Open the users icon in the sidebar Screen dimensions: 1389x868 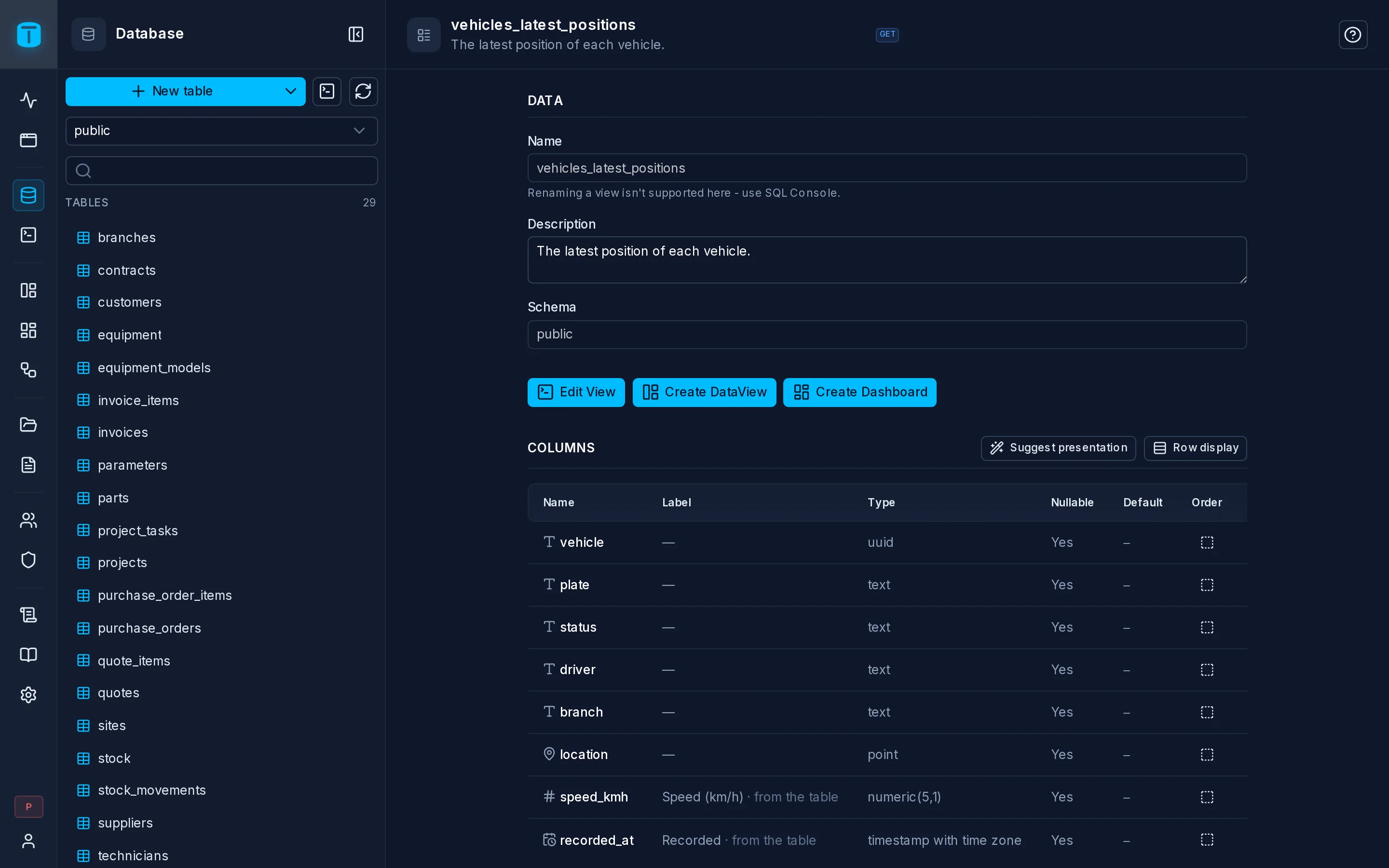[x=28, y=520]
